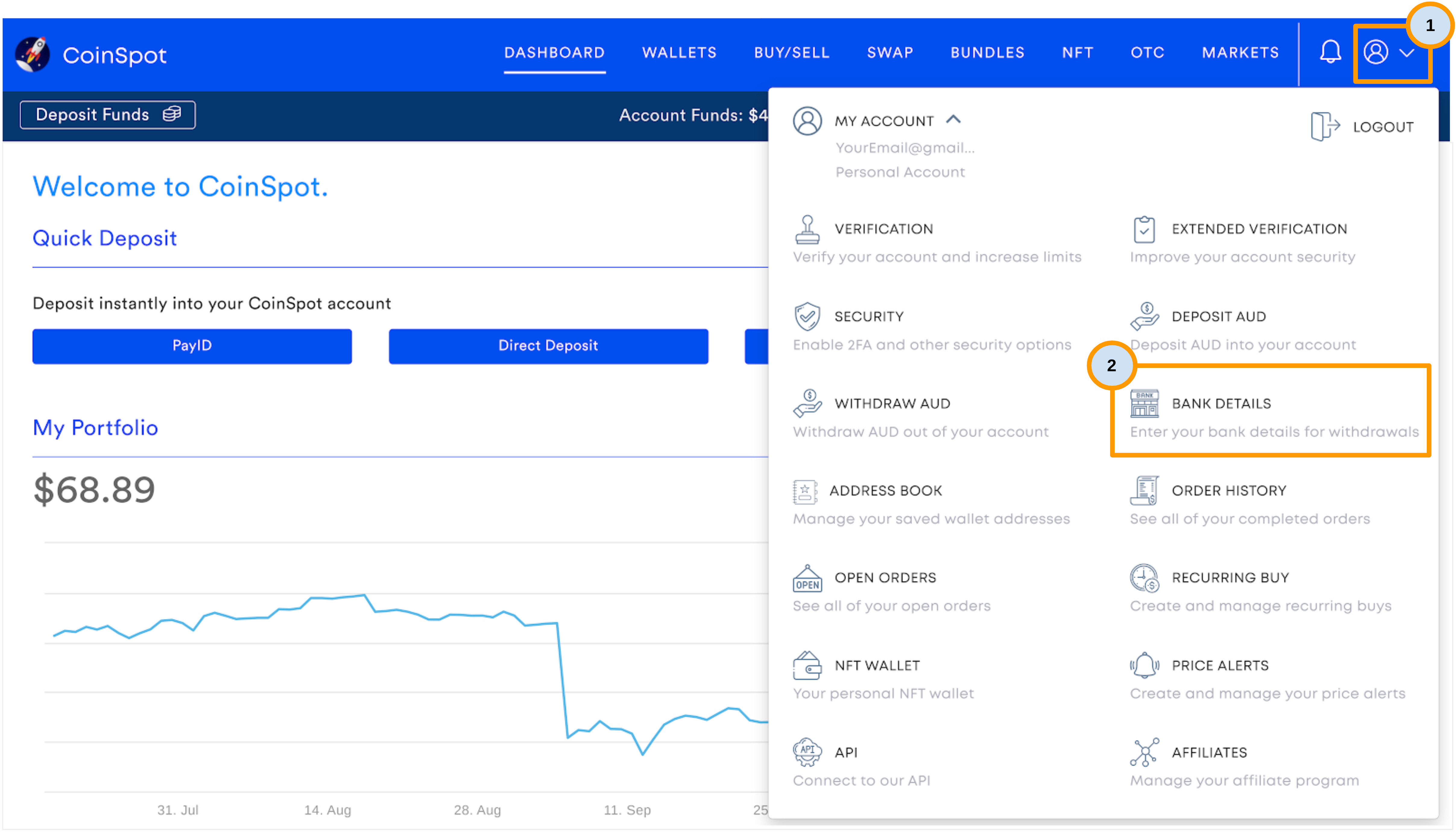Click the Withdraw AUD hand icon

point(807,403)
